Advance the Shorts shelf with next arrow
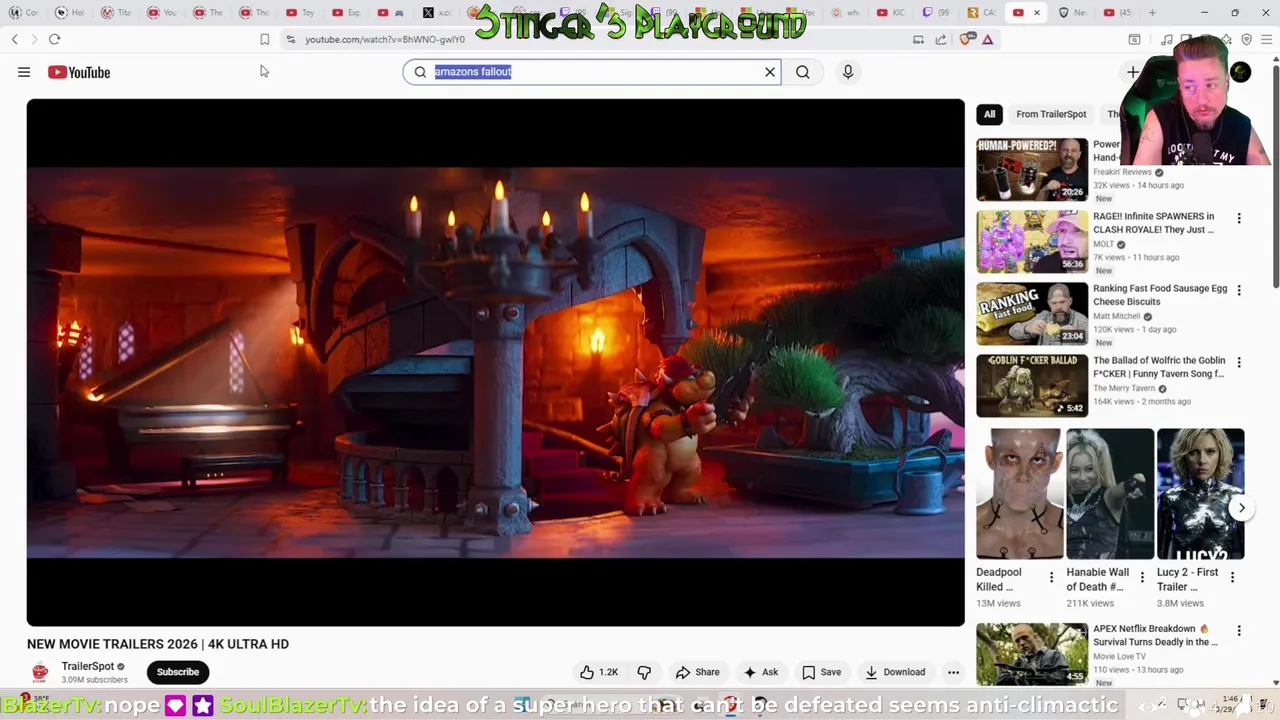 tap(1241, 508)
